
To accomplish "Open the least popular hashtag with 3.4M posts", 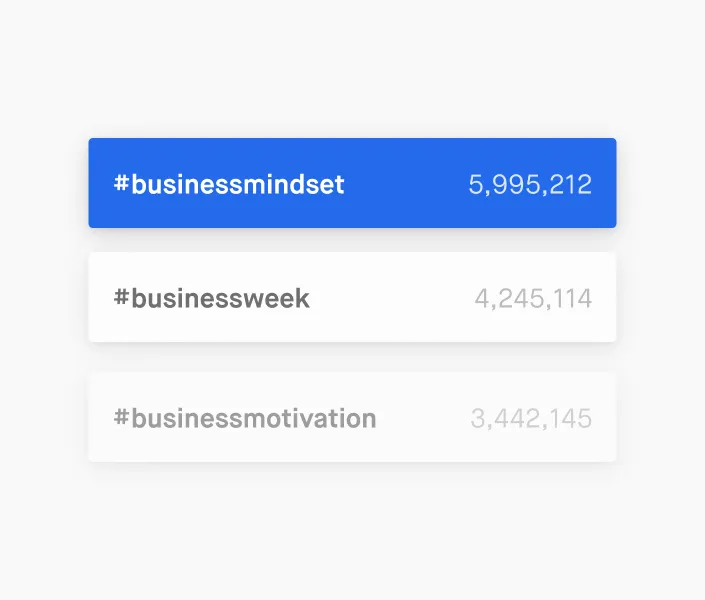I will pos(352,417).
